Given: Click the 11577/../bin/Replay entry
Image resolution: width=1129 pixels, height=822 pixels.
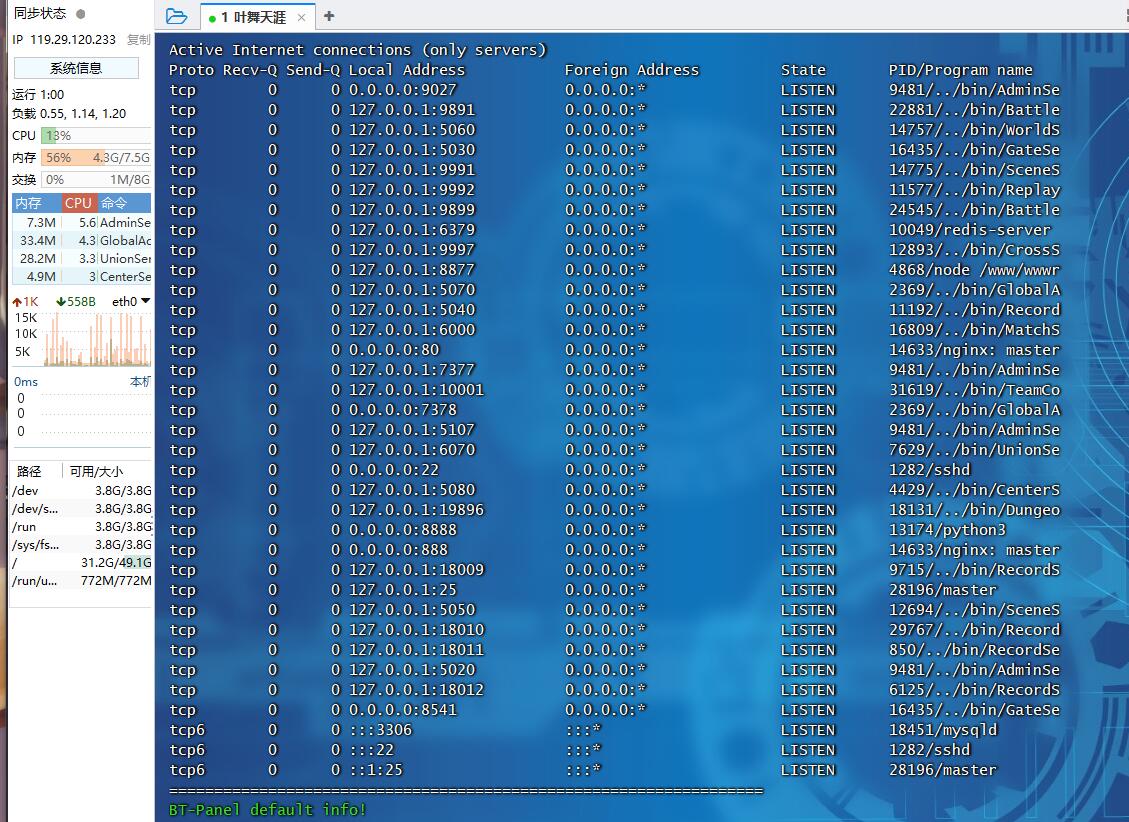Looking at the screenshot, I should click(x=974, y=190).
